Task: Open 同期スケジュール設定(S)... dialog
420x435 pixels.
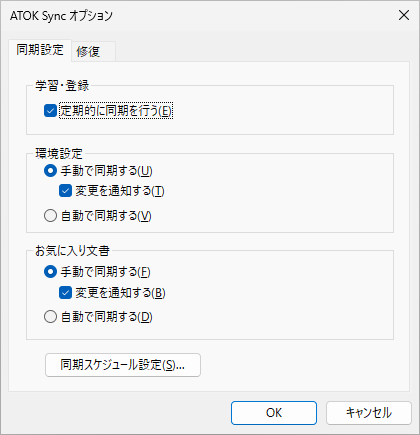Action: pyautogui.click(x=123, y=365)
